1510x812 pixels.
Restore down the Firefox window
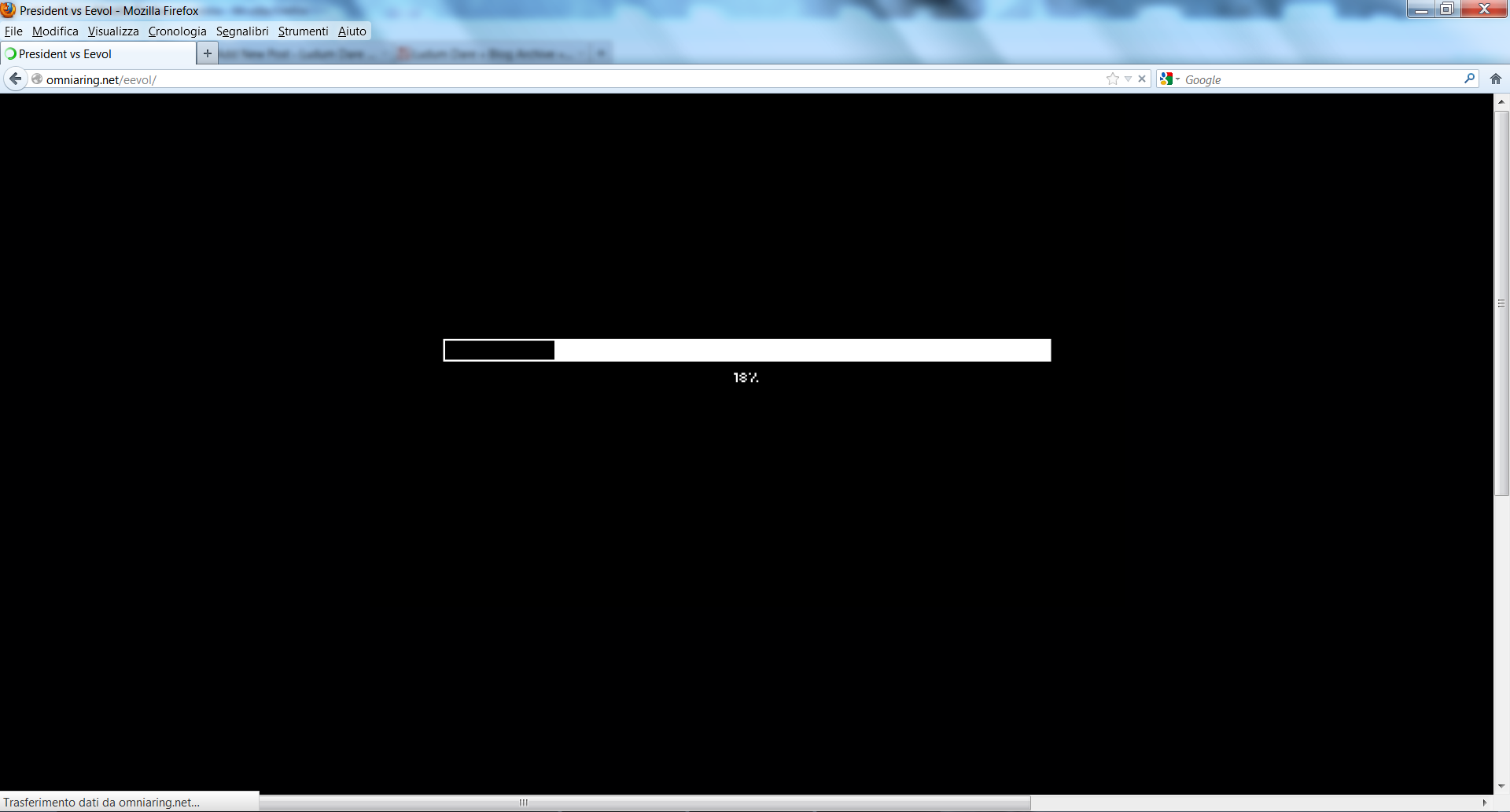(x=1447, y=9)
